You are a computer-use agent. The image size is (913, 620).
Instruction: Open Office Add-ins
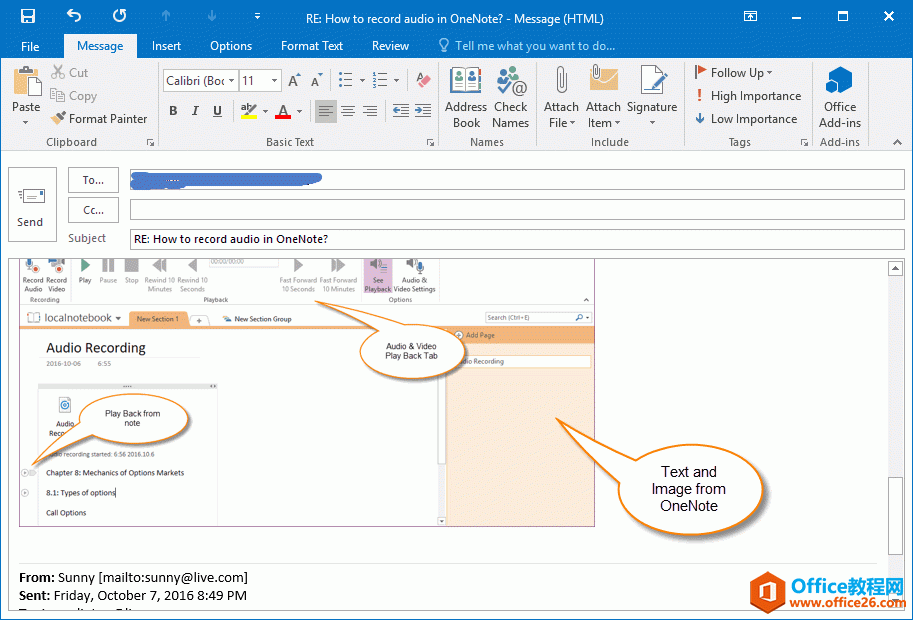point(839,97)
